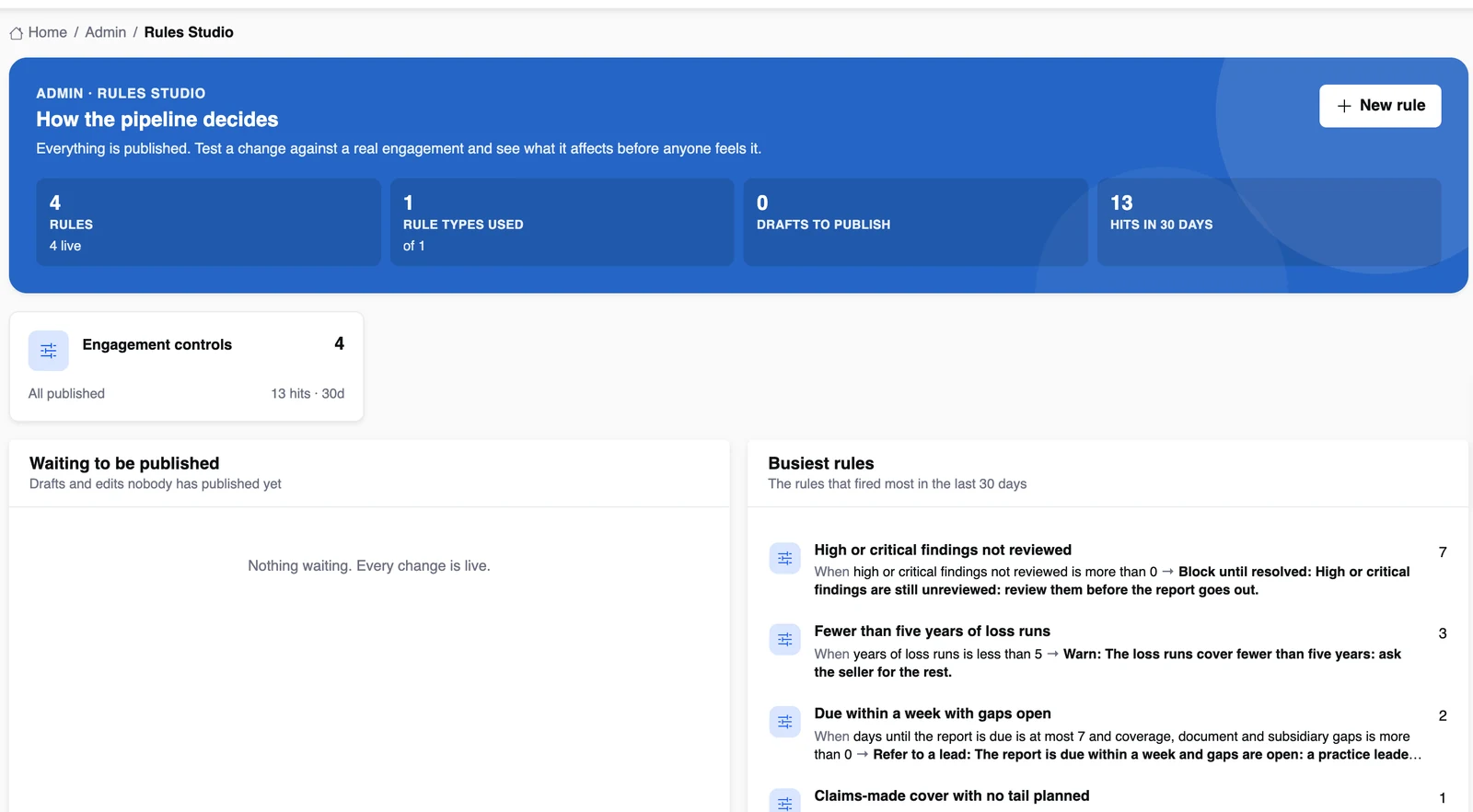The image size is (1473, 812).
Task: Create a rule with New rule button
Action: pyautogui.click(x=1380, y=106)
